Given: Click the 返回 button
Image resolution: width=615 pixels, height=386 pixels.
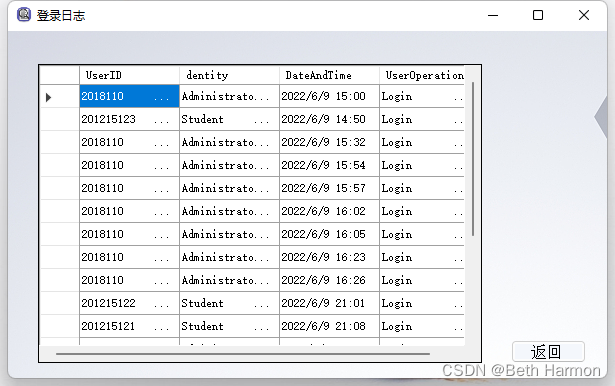Looking at the screenshot, I should tap(548, 351).
